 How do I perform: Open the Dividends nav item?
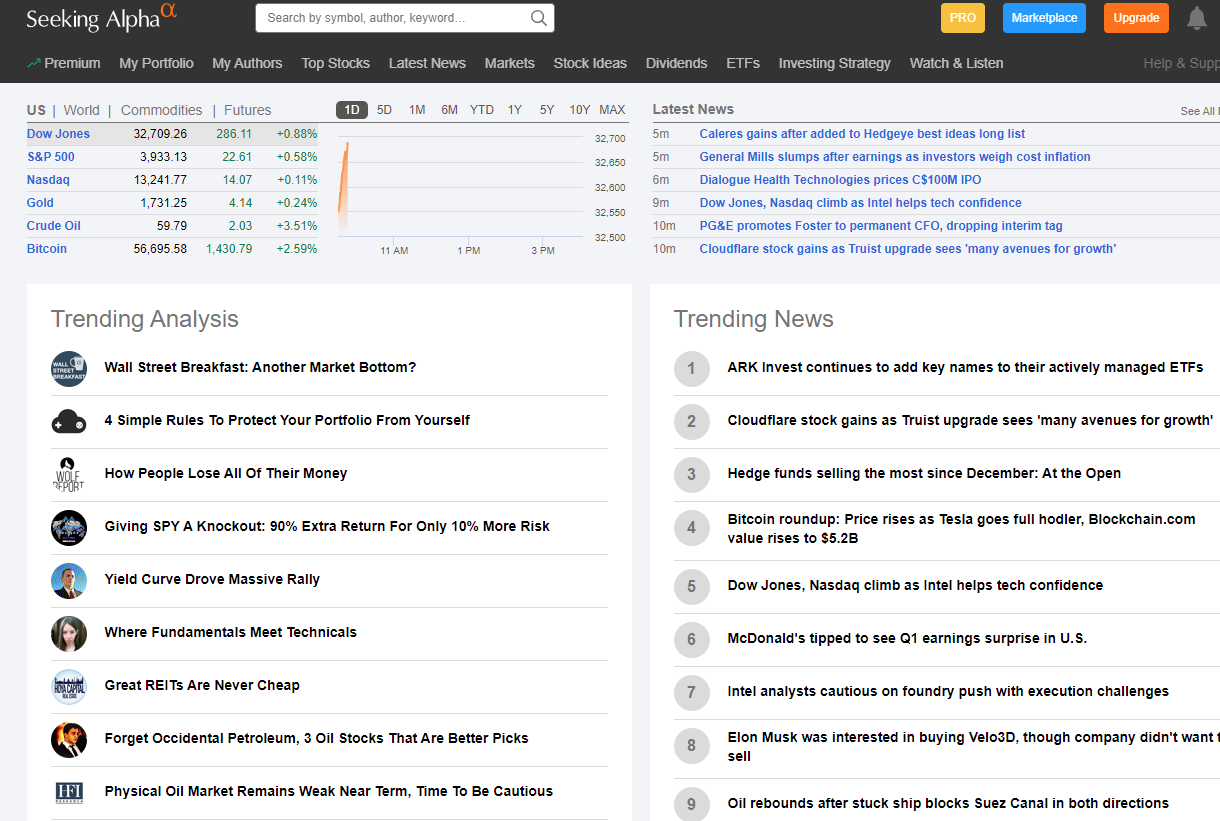pos(676,63)
